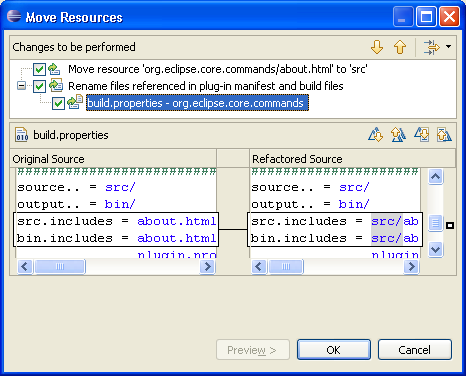Click the build.properties file change icon
The width and height of the screenshot is (466, 376).
click(75, 102)
